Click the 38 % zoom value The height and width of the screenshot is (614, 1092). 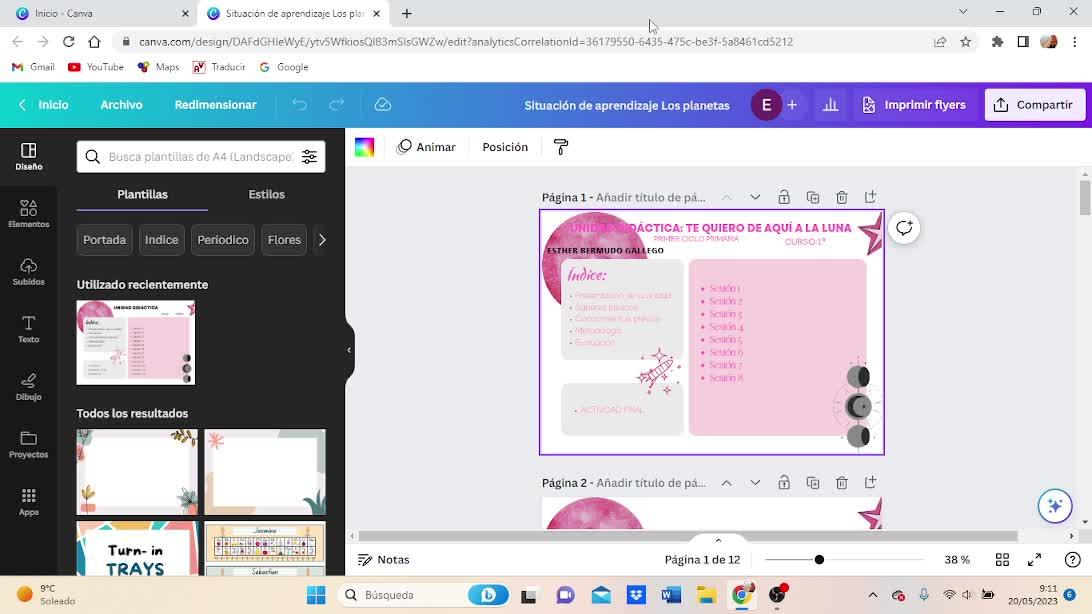coord(957,560)
